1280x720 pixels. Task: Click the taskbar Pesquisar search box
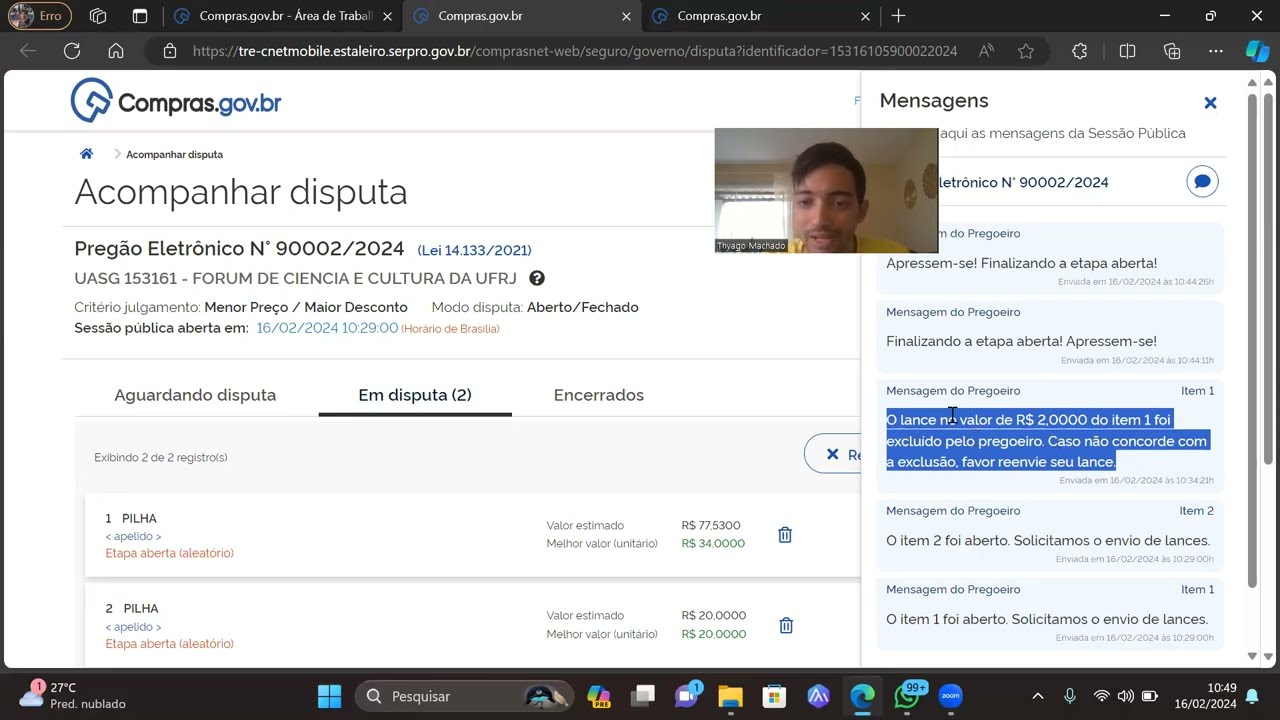click(465, 696)
